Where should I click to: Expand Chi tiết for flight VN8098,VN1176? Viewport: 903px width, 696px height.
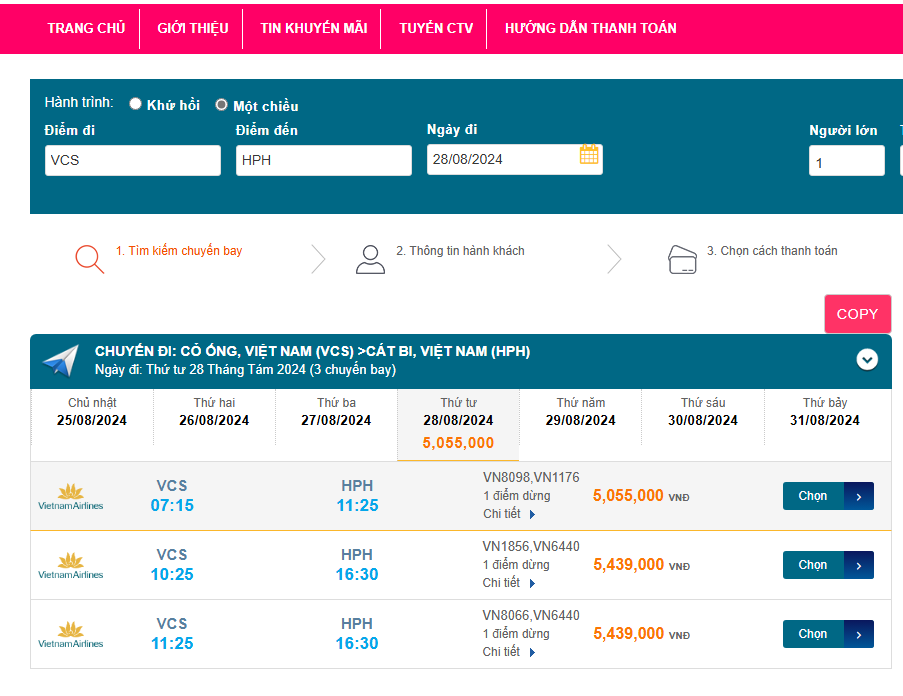click(509, 514)
